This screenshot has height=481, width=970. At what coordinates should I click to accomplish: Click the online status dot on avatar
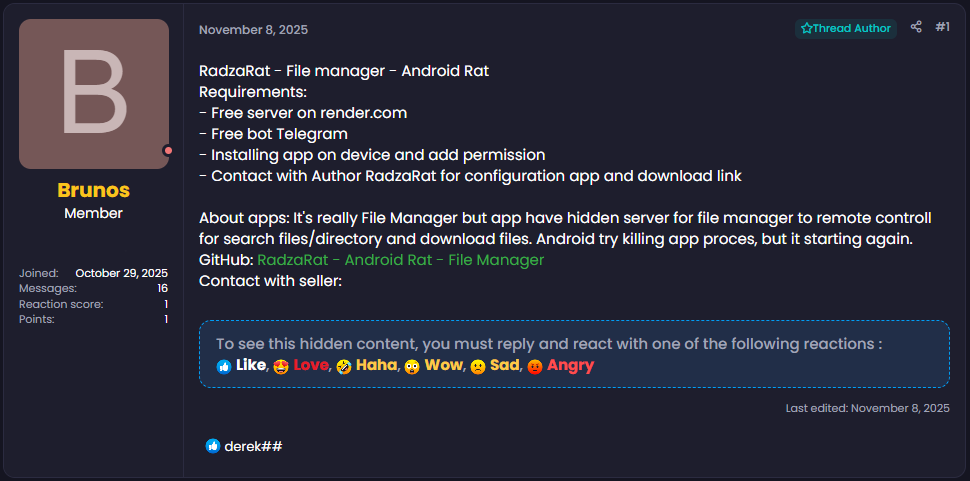tap(168, 151)
